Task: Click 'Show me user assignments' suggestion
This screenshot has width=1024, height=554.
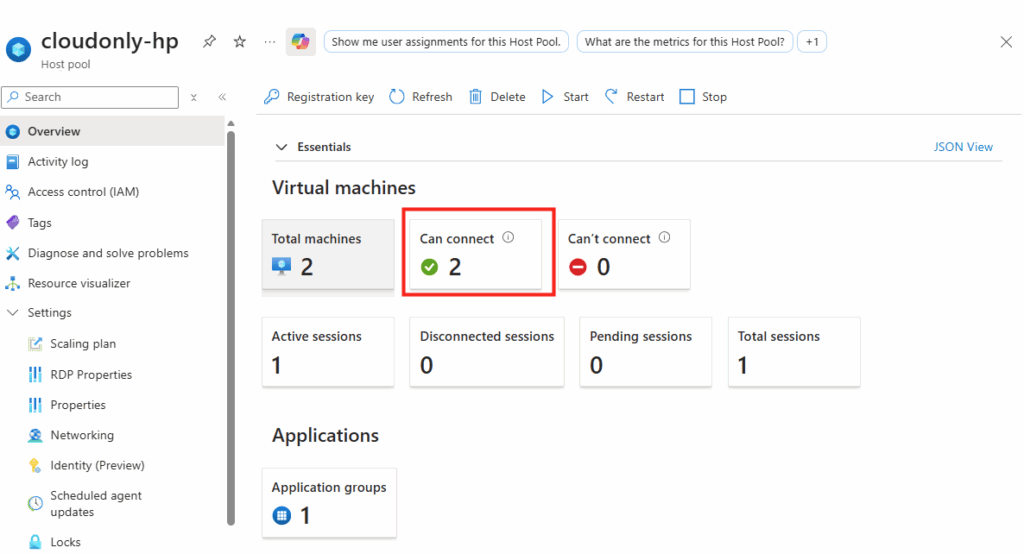Action: pos(447,42)
